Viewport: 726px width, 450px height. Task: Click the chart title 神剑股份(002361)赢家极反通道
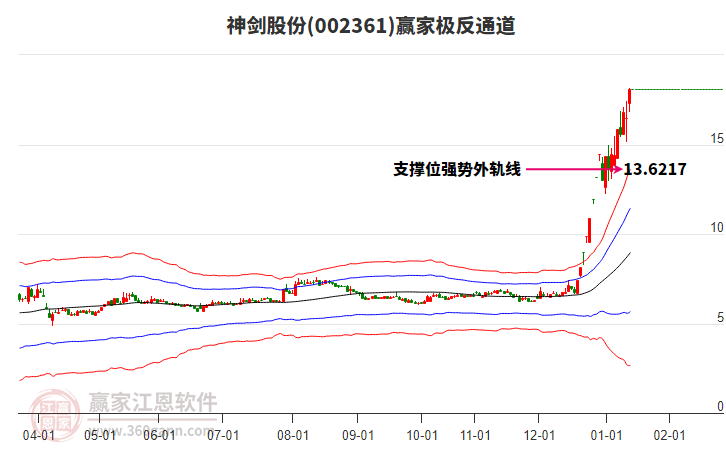pos(371,25)
